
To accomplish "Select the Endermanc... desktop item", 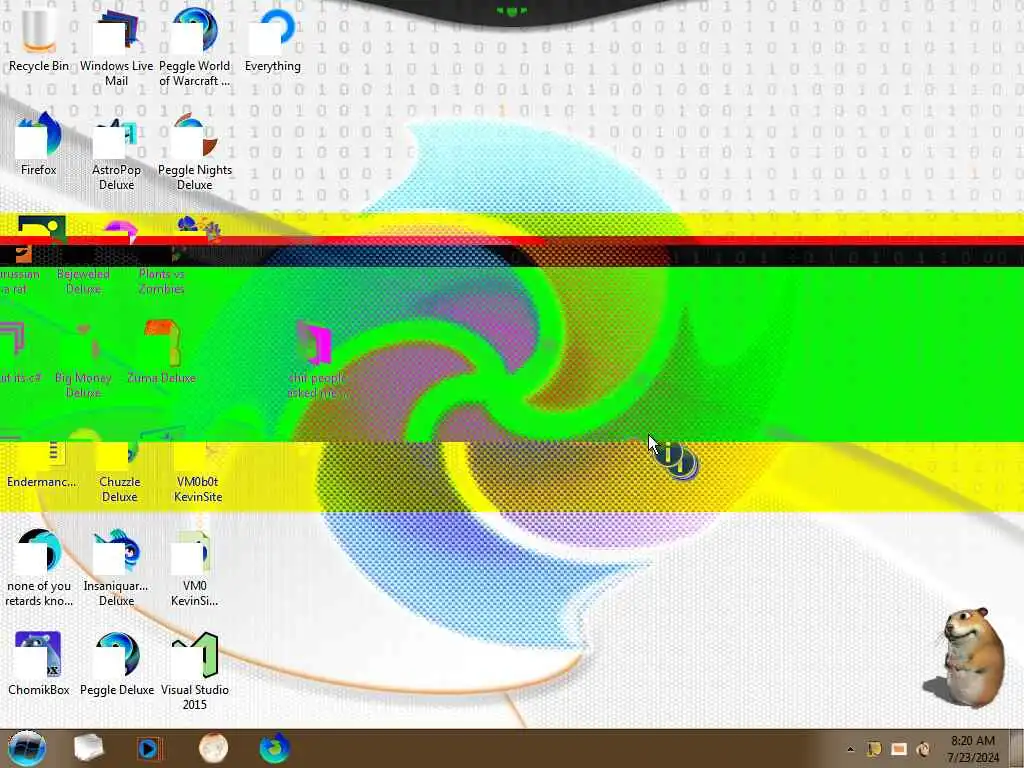I will (x=41, y=464).
